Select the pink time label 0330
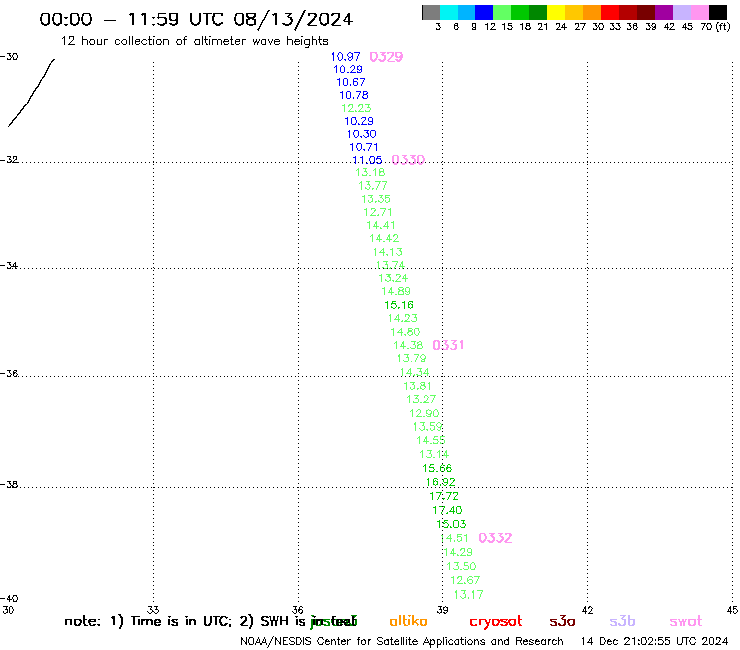 click(x=408, y=160)
